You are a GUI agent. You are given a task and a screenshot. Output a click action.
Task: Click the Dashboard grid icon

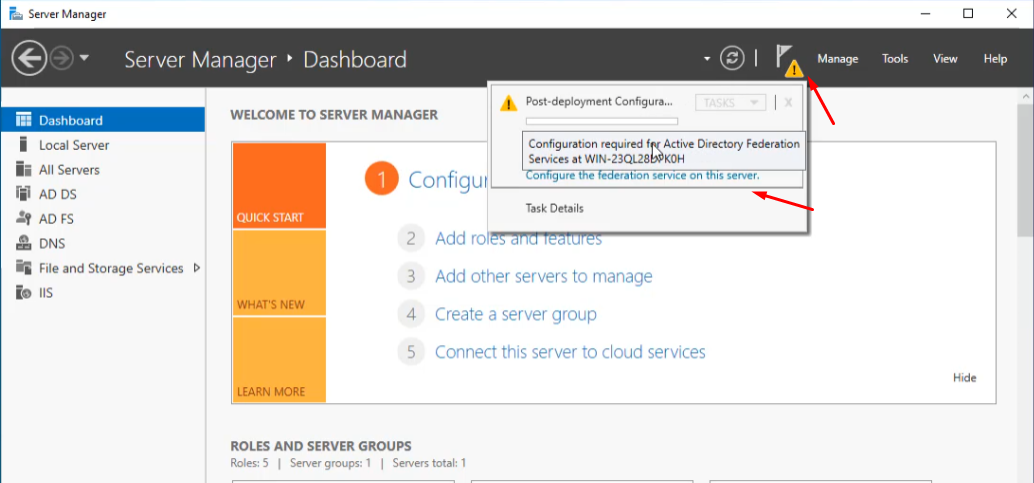(24, 120)
